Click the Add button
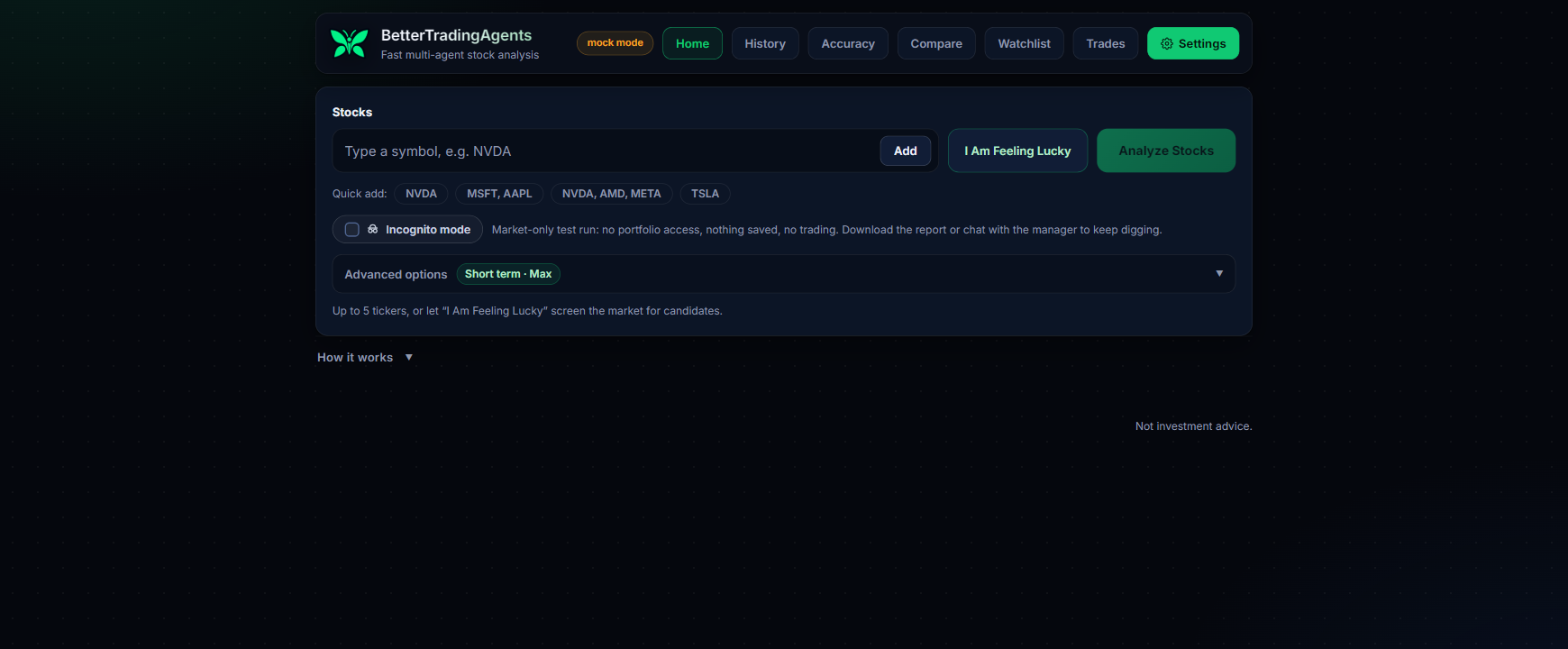The height and width of the screenshot is (649, 1568). click(x=906, y=151)
